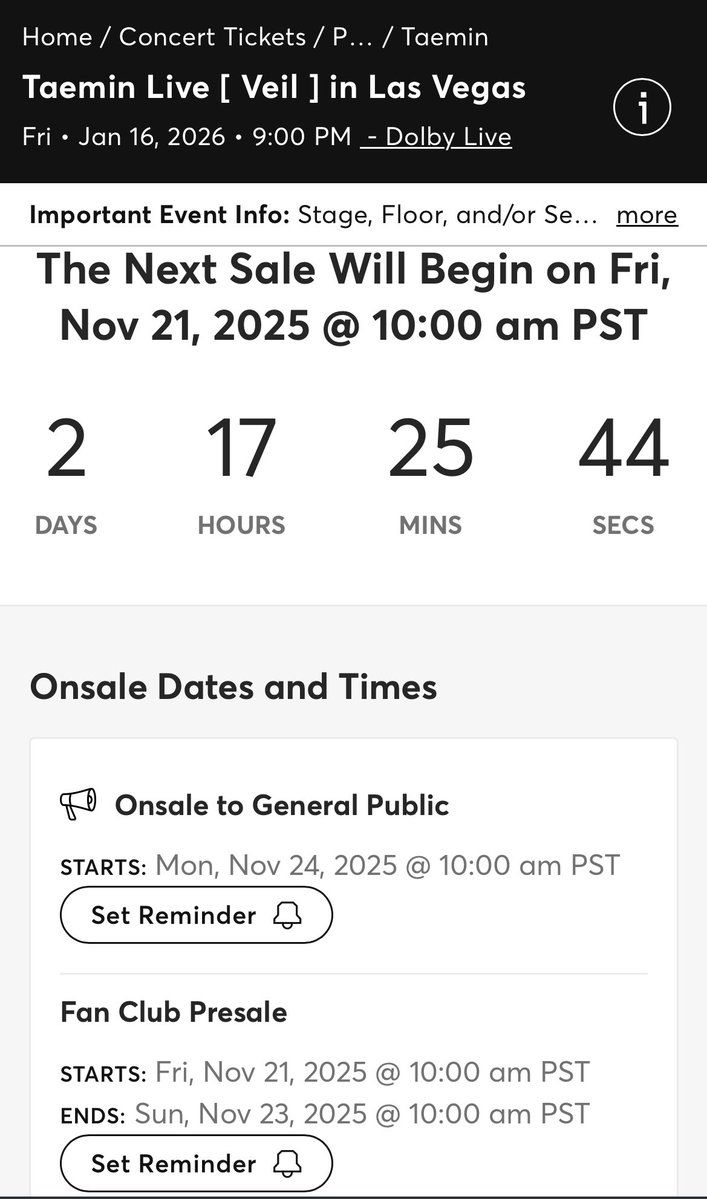Click the countdown SECS number
The height and width of the screenshot is (1199, 707).
[623, 449]
